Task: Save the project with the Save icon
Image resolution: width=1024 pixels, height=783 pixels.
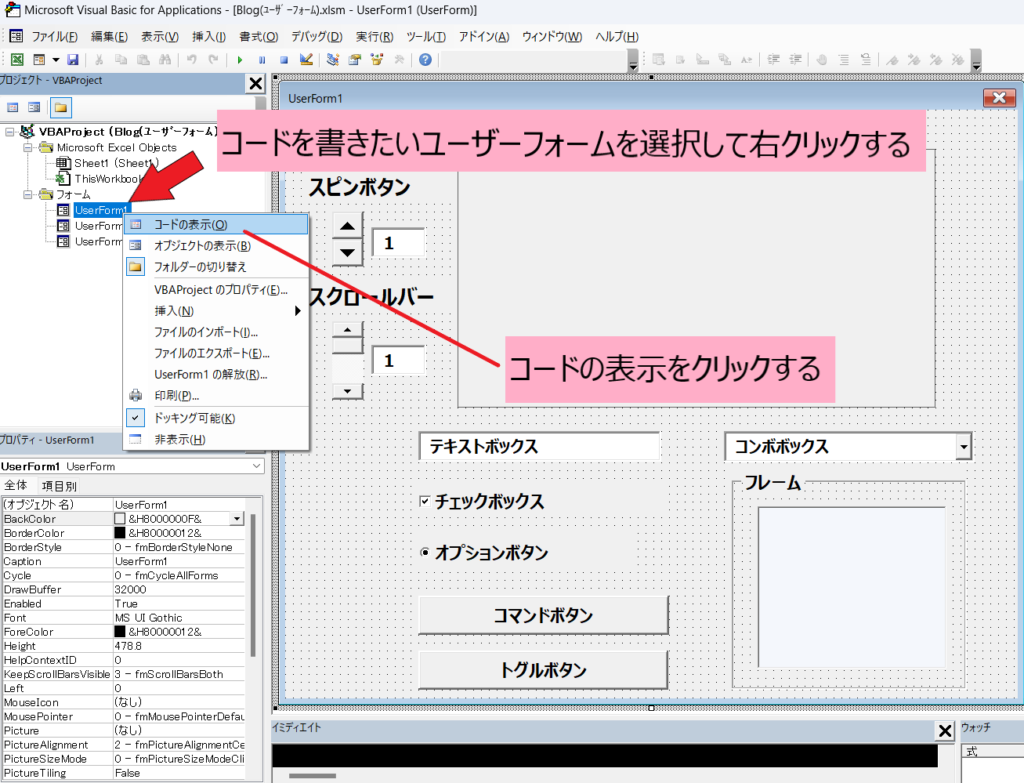Action: [x=74, y=58]
